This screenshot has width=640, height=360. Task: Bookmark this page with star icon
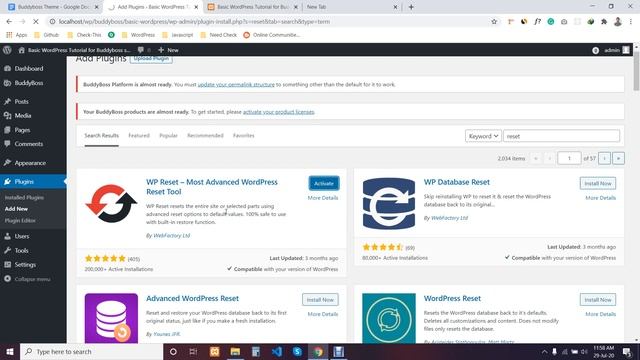494,22
